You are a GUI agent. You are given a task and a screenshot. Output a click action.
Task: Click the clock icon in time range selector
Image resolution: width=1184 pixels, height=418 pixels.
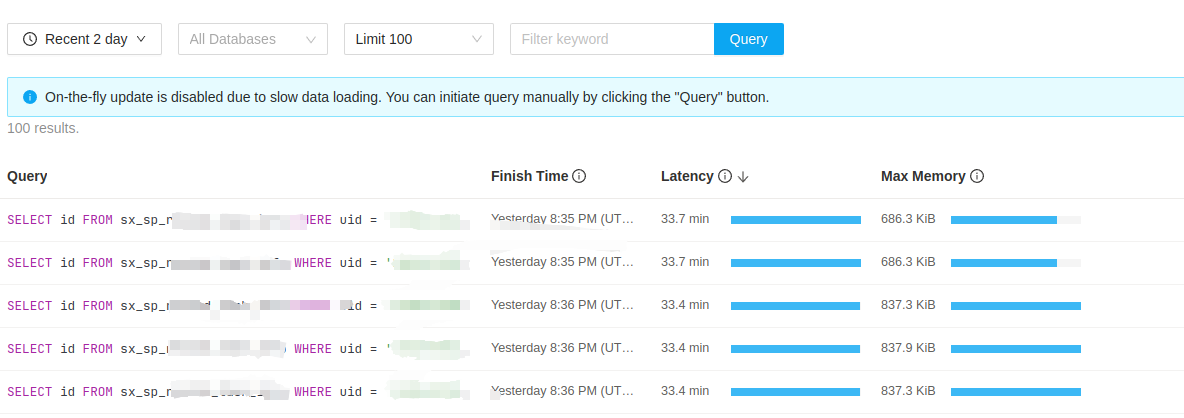30,39
